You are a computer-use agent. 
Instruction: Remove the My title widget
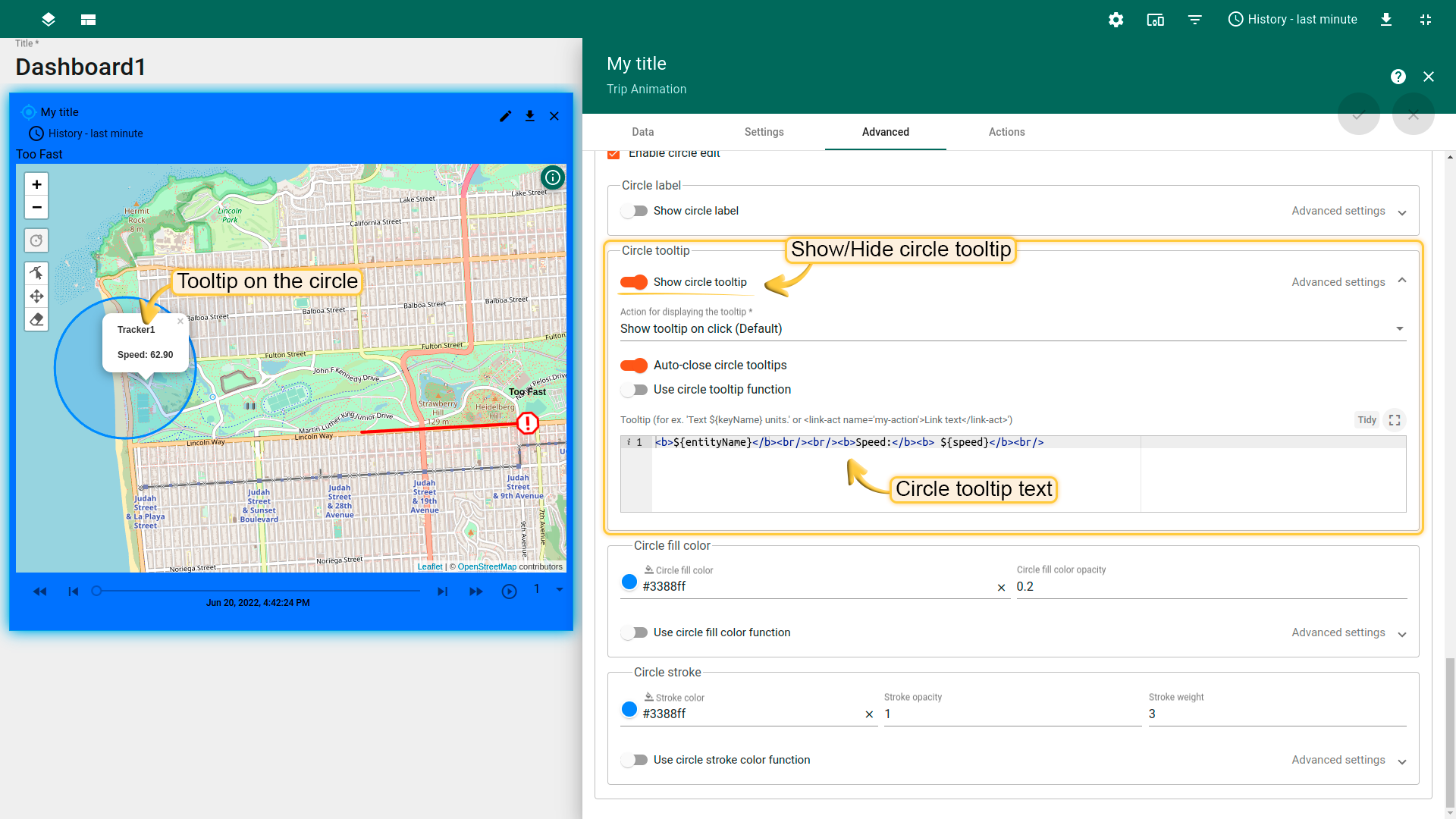[554, 116]
